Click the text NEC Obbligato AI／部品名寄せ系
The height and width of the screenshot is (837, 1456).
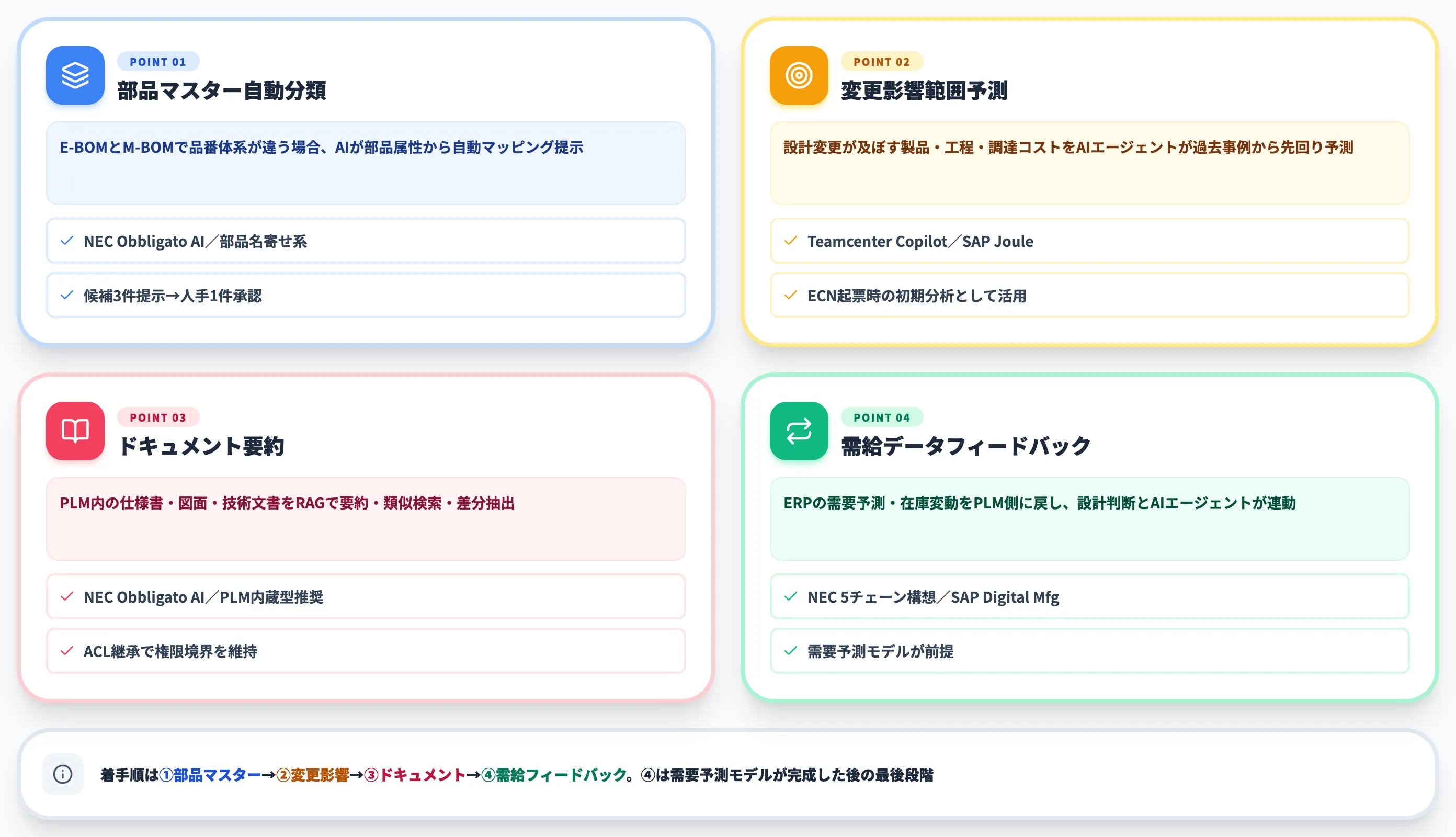pos(196,242)
